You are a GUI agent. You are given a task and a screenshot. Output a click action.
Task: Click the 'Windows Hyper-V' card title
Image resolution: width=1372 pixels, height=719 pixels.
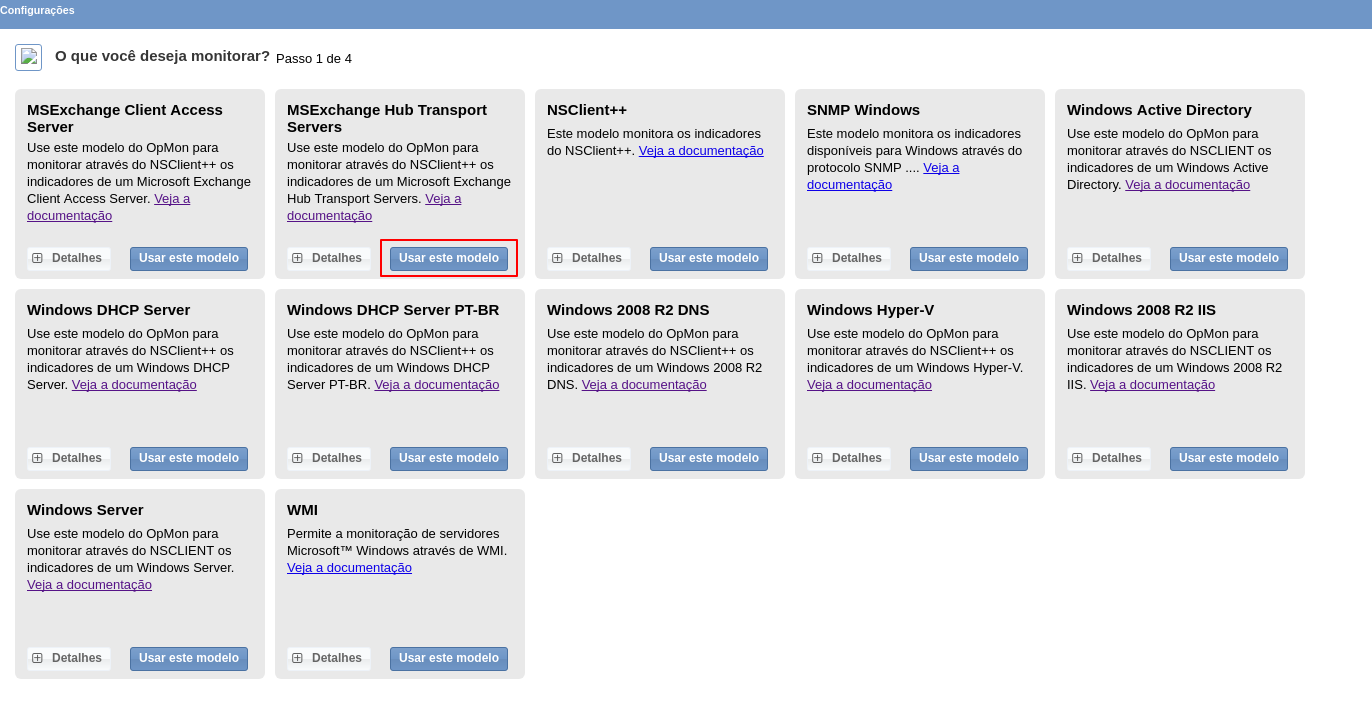click(870, 310)
